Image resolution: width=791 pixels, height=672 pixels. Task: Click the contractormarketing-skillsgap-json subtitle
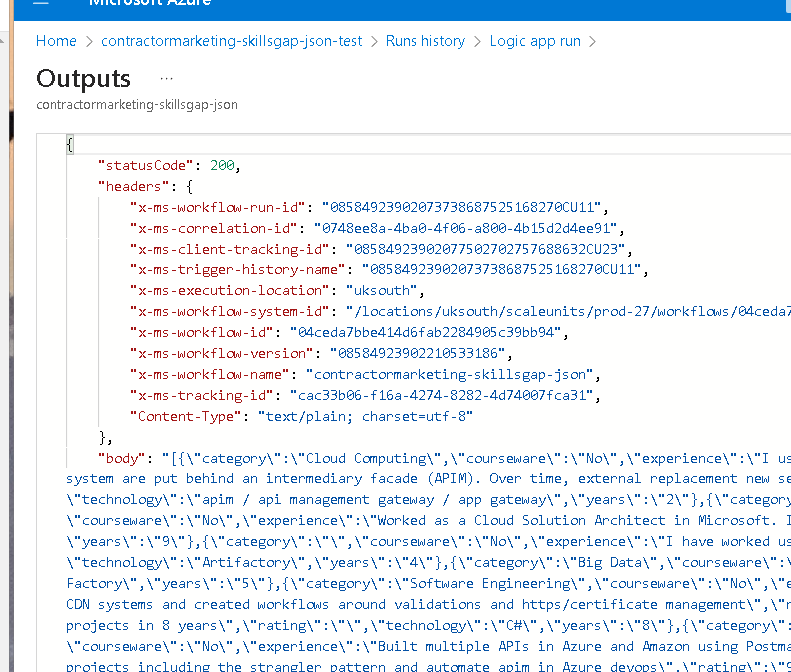(137, 104)
